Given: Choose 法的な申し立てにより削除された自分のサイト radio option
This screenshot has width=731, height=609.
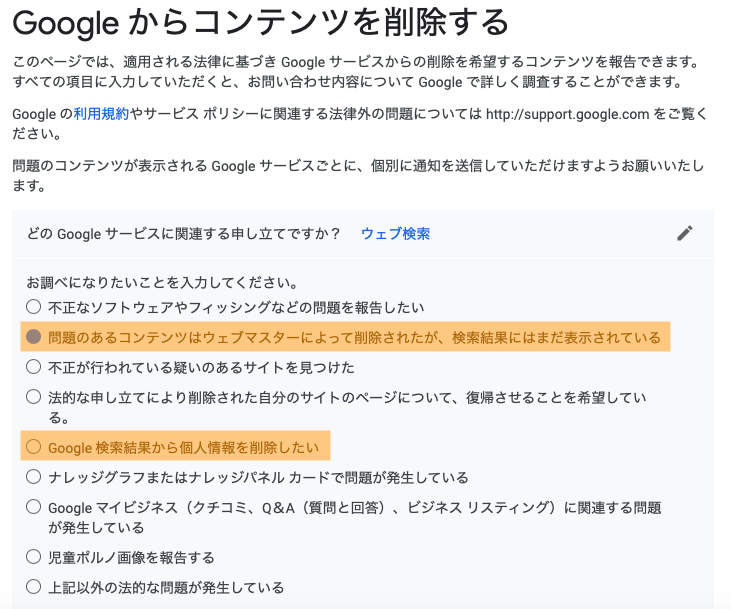Looking at the screenshot, I should point(34,397).
